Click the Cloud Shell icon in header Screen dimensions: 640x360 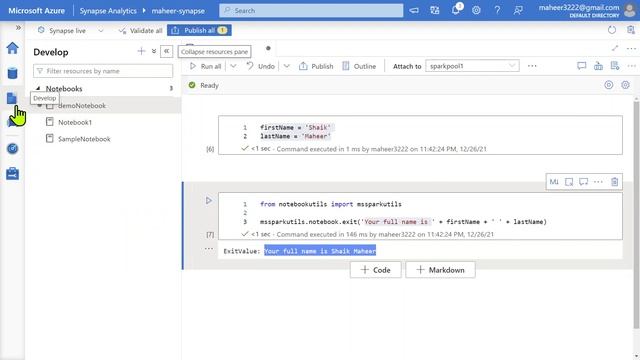click(414, 10)
